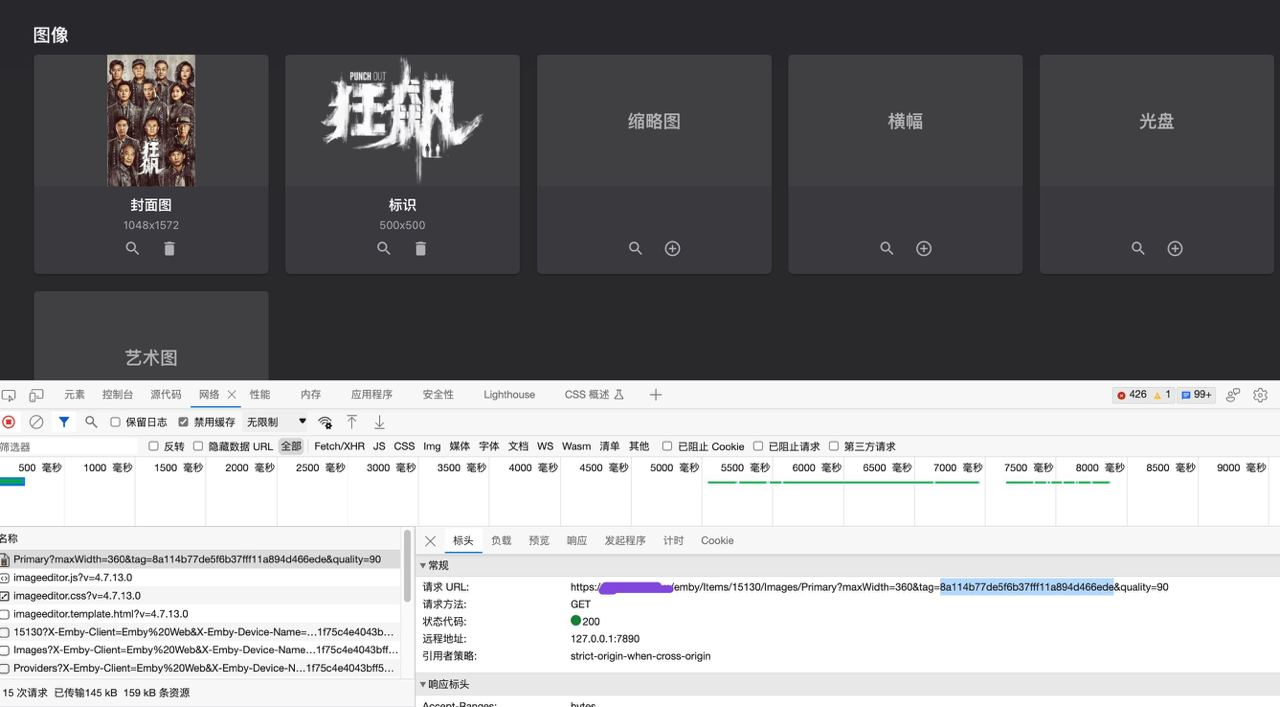Filter requests by Fetch/XHR
This screenshot has height=707, width=1280.
339,446
